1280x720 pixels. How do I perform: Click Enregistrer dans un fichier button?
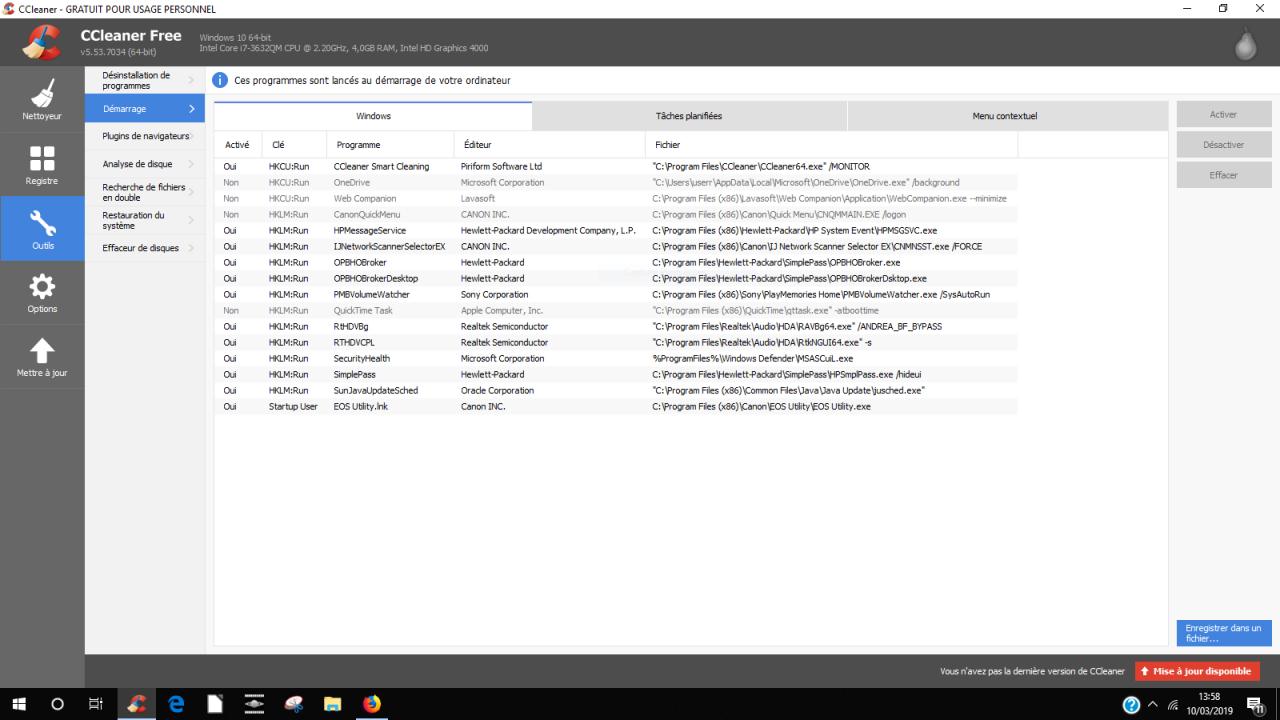click(x=1224, y=633)
